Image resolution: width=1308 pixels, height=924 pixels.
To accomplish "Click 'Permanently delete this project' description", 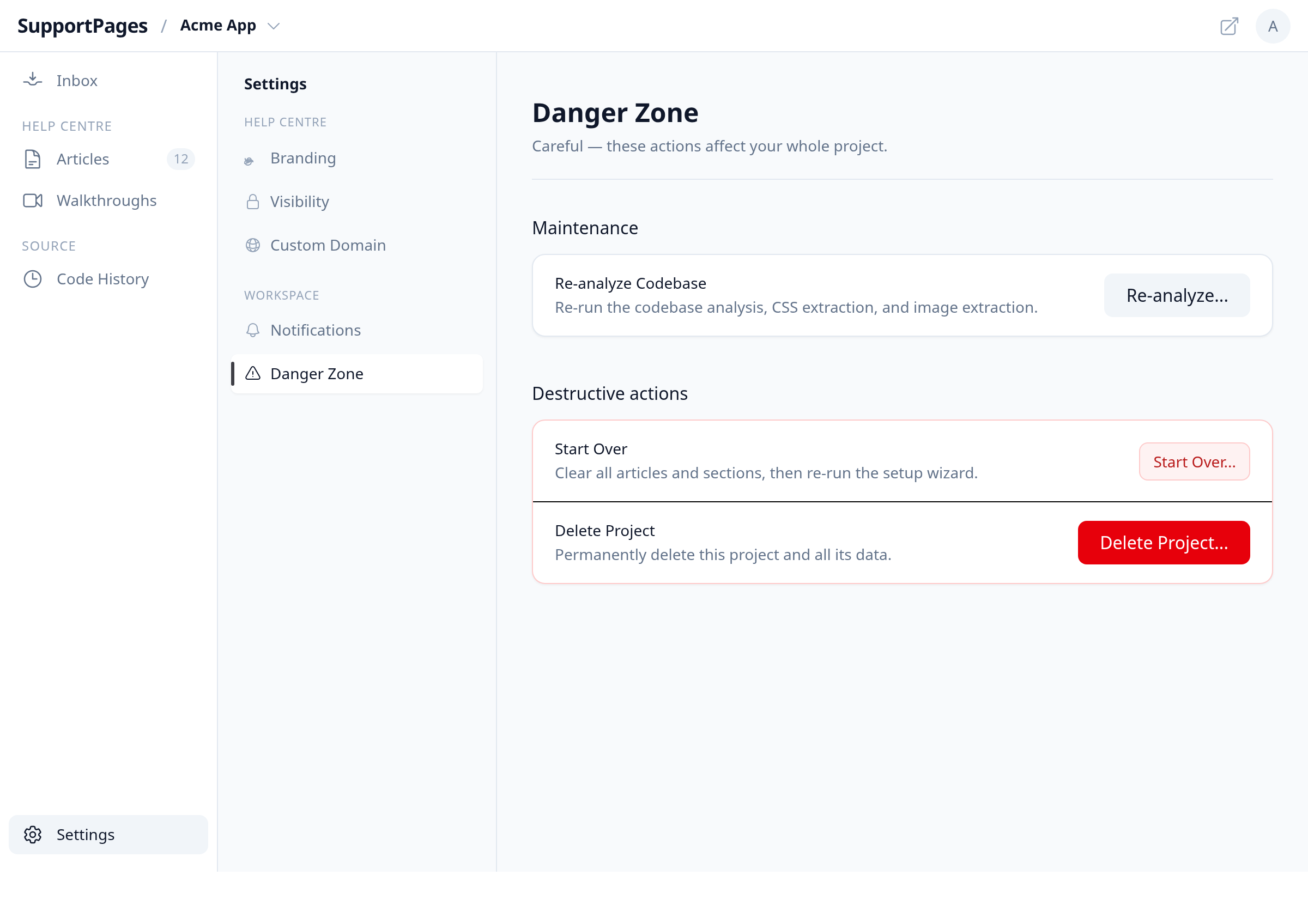I will (x=723, y=555).
